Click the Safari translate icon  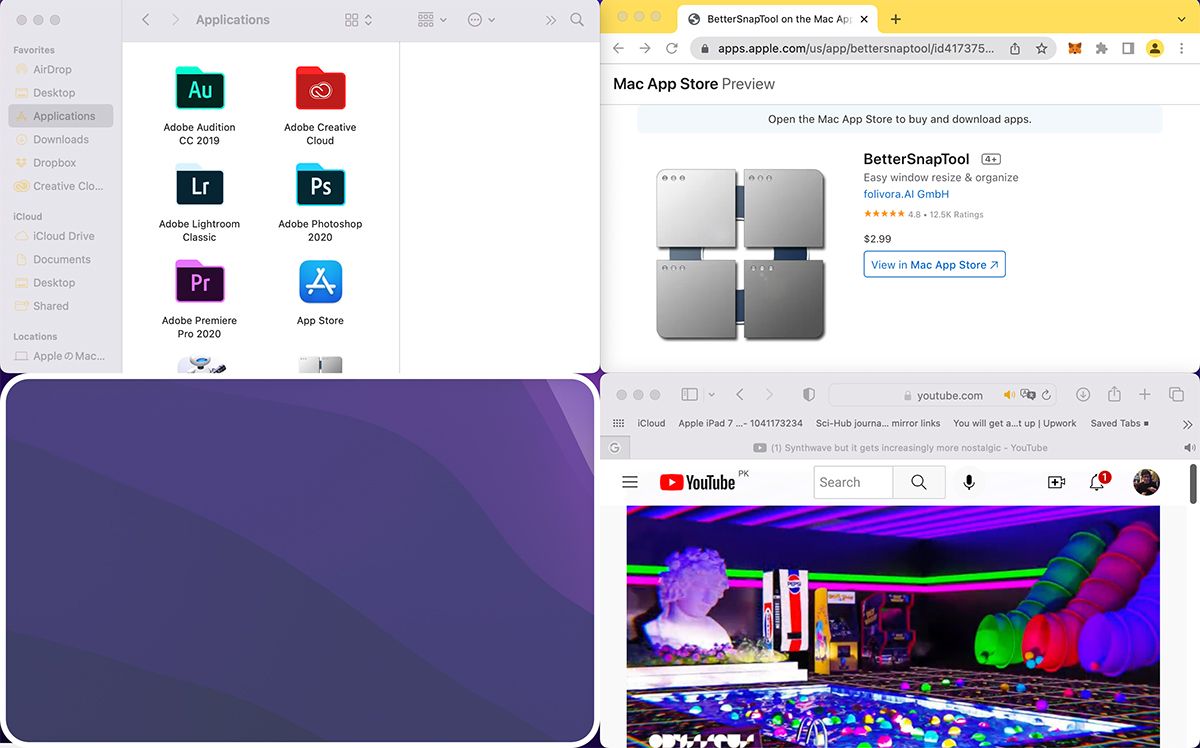coord(1028,395)
